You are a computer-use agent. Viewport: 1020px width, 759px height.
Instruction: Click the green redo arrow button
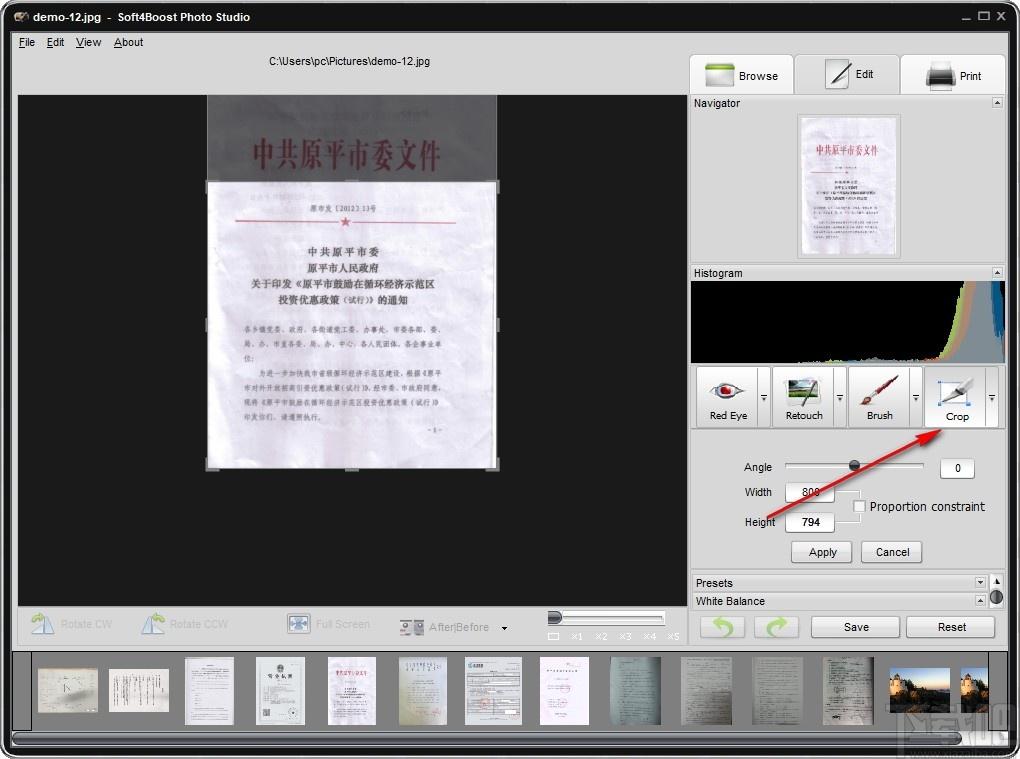click(776, 627)
